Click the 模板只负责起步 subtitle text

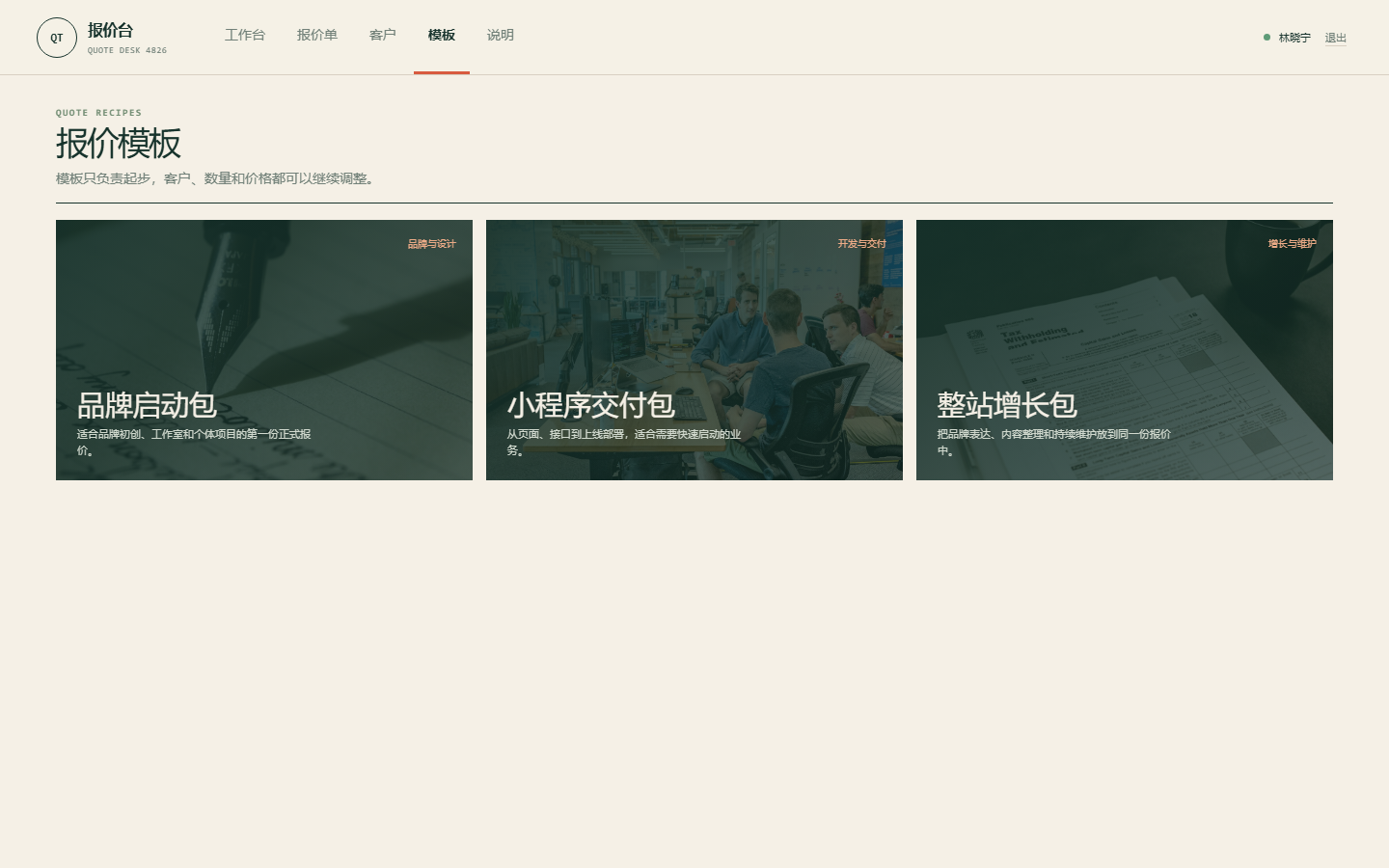coord(217,178)
